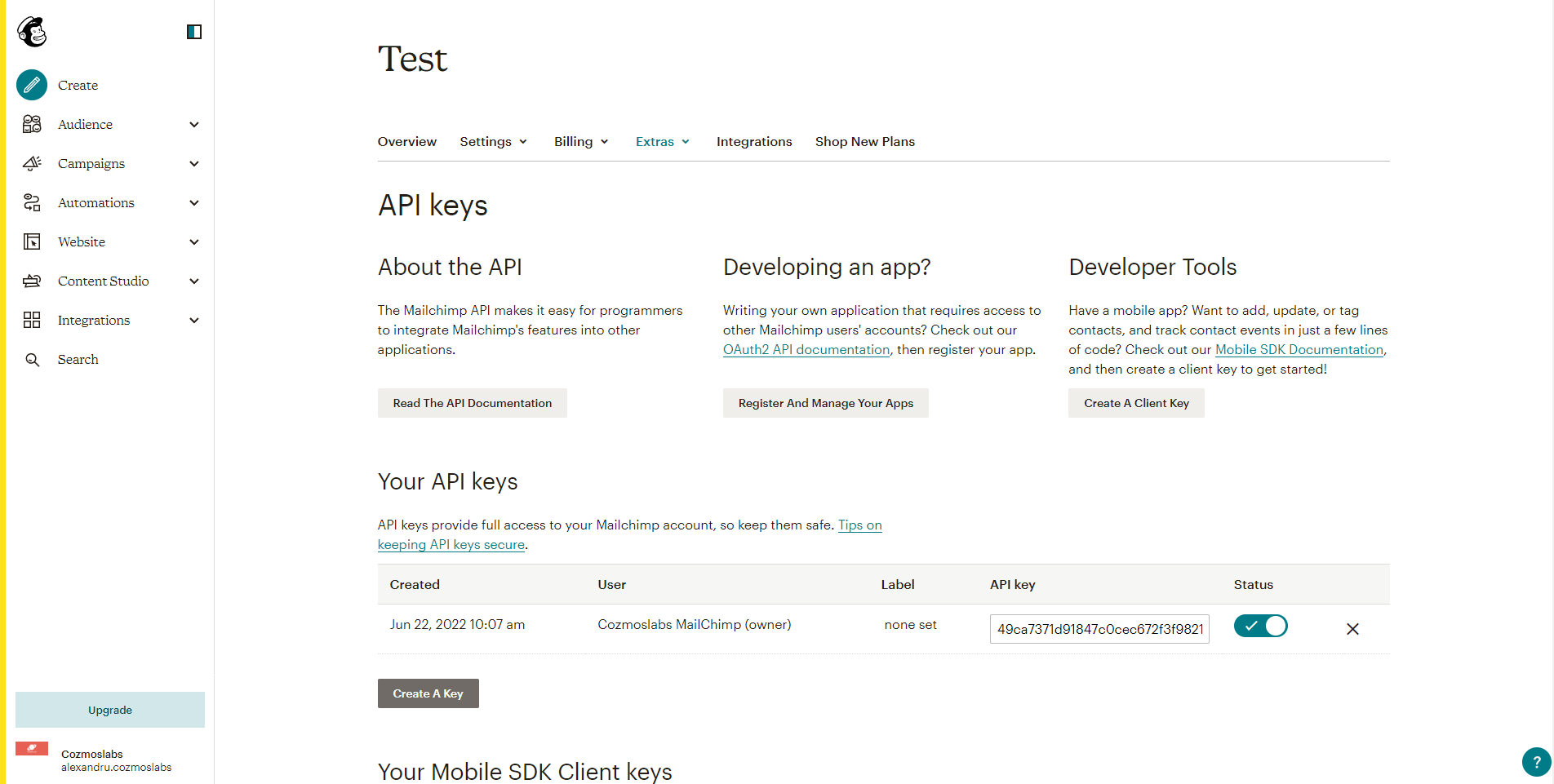This screenshot has width=1554, height=784.
Task: Open the Integrations tab in account nav
Action: click(754, 142)
